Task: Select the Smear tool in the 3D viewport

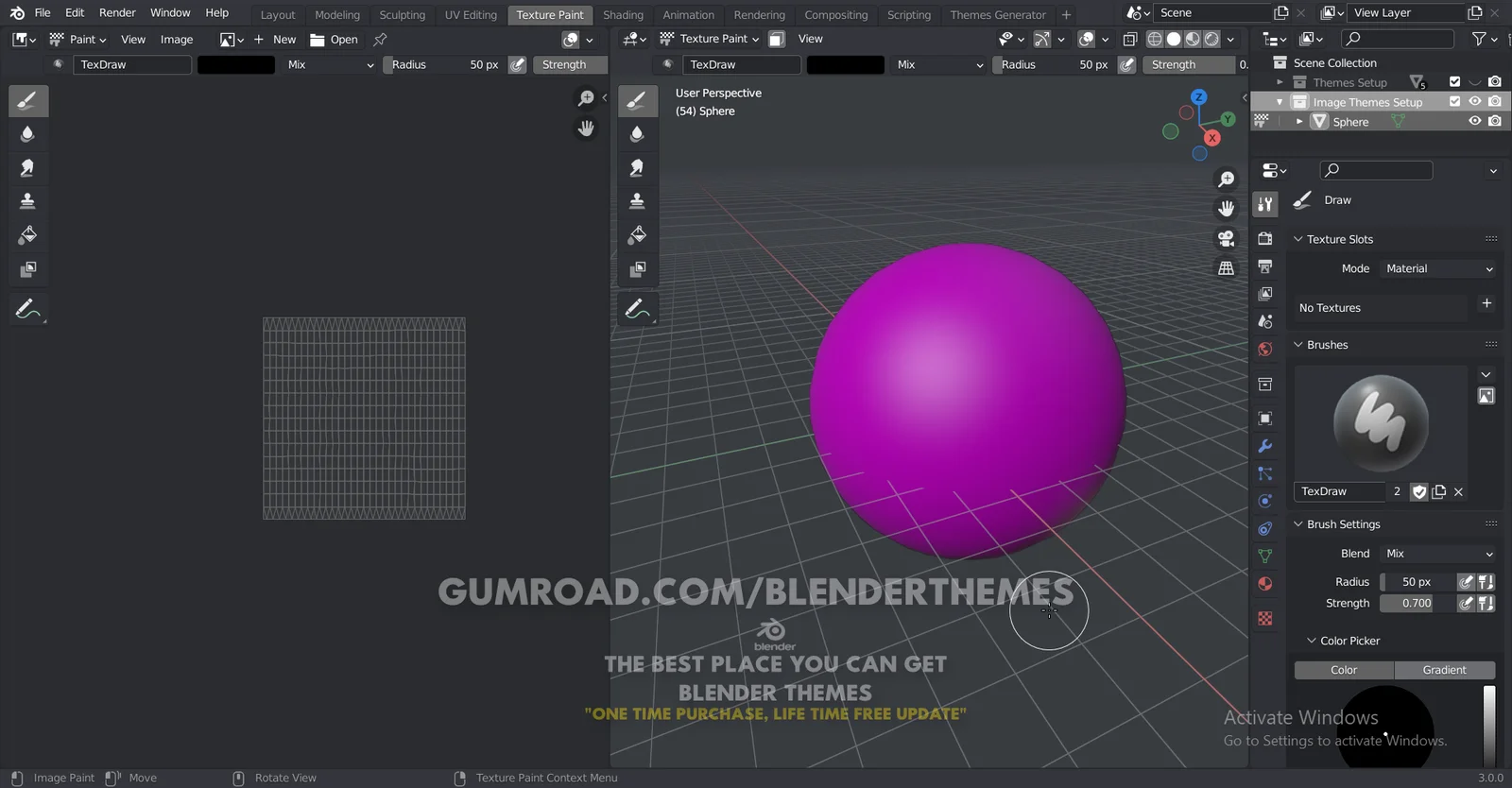Action: click(x=638, y=168)
